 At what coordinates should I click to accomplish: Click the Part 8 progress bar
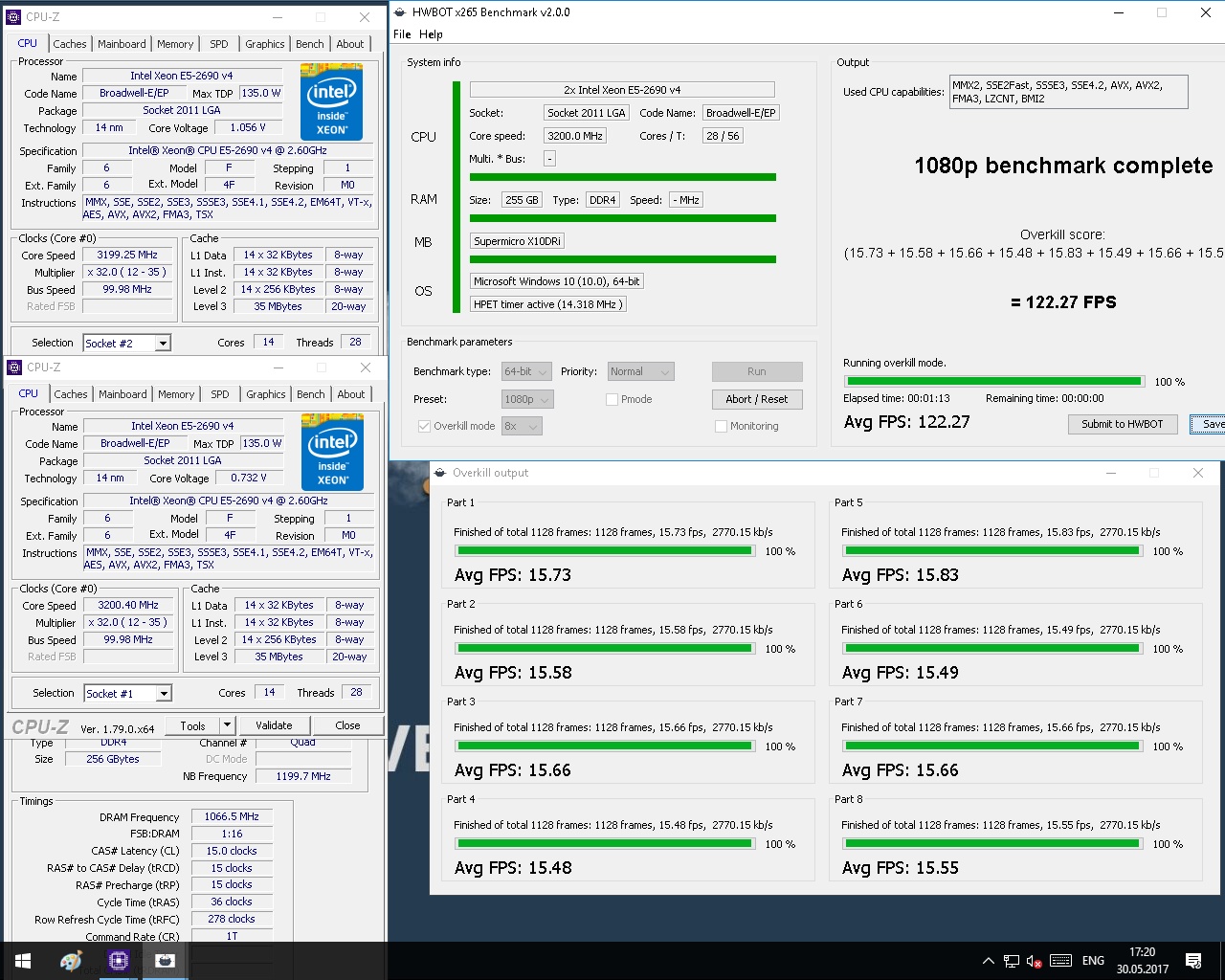992,844
